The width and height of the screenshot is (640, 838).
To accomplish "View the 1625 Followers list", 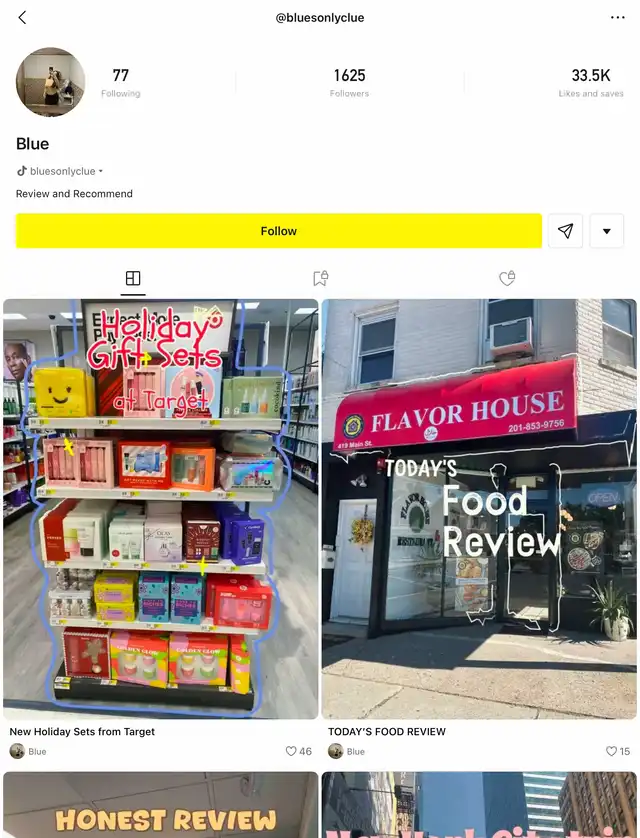I will [x=349, y=82].
